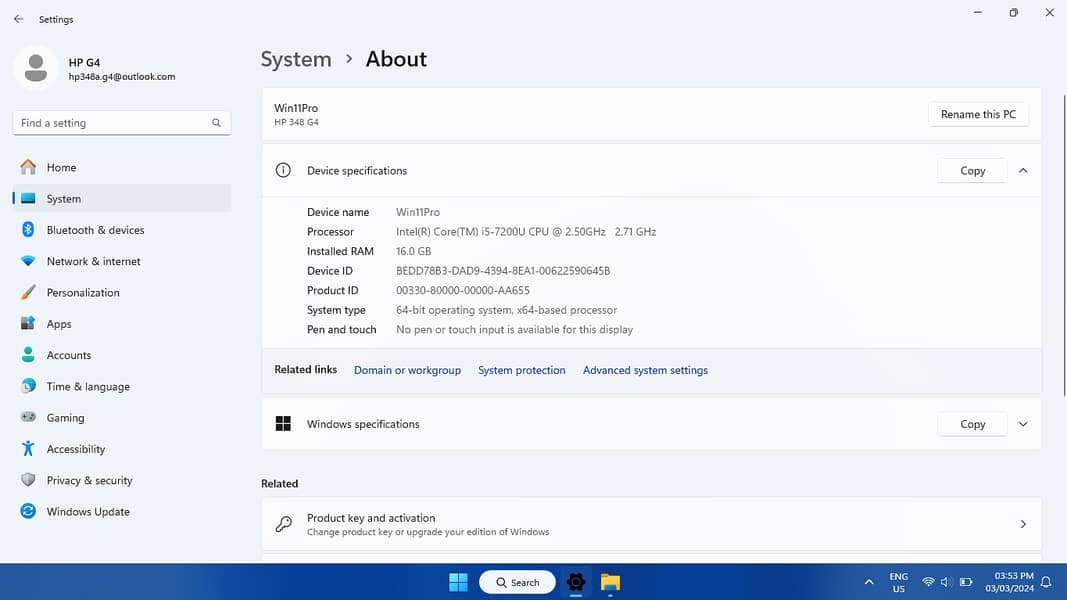Collapse the Device specifications section
1067x600 pixels.
pyautogui.click(x=1022, y=171)
